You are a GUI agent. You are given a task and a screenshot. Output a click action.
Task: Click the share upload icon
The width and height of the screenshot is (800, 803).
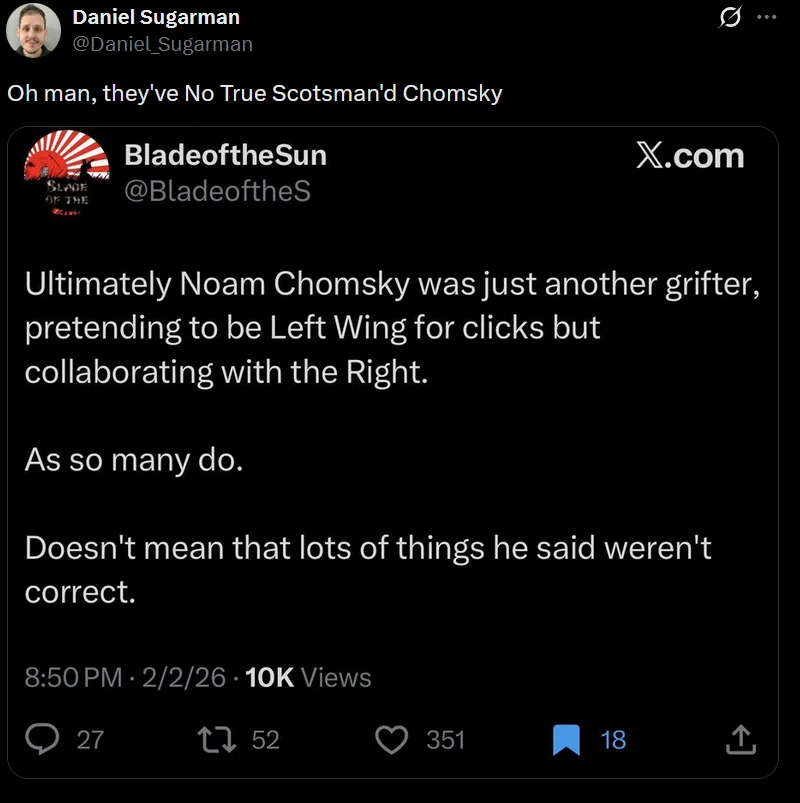point(739,739)
